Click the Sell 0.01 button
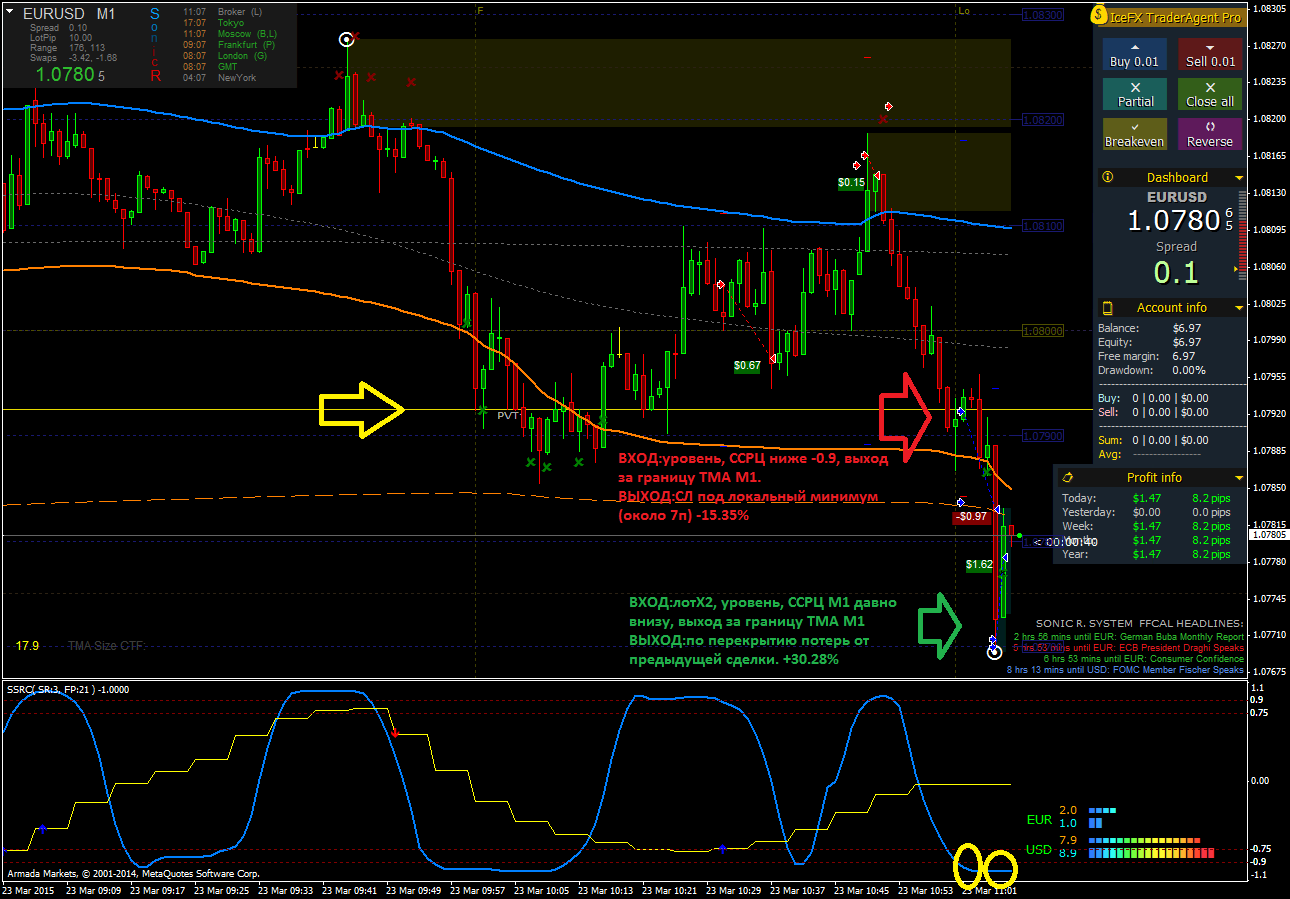 1210,54
